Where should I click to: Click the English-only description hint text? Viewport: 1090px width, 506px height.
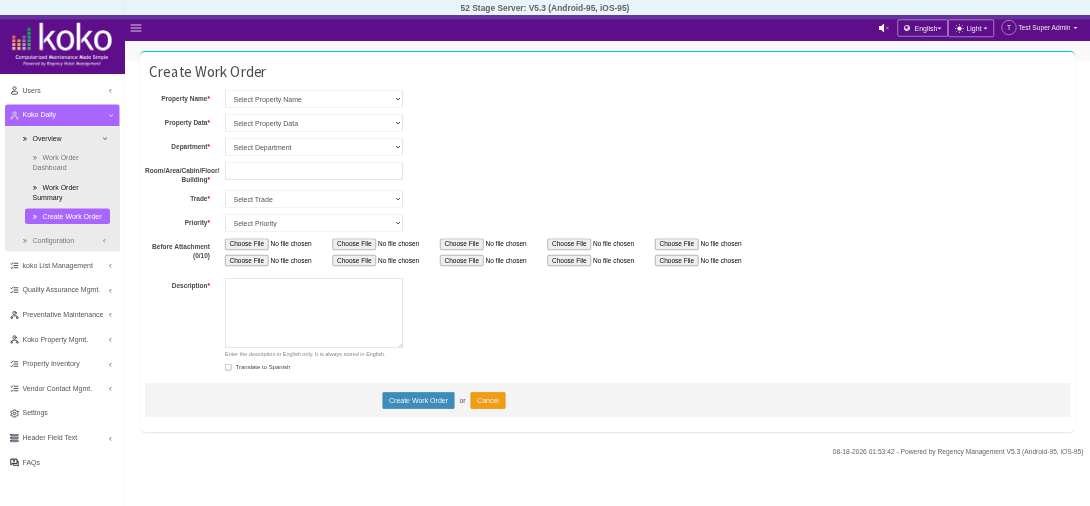click(304, 354)
